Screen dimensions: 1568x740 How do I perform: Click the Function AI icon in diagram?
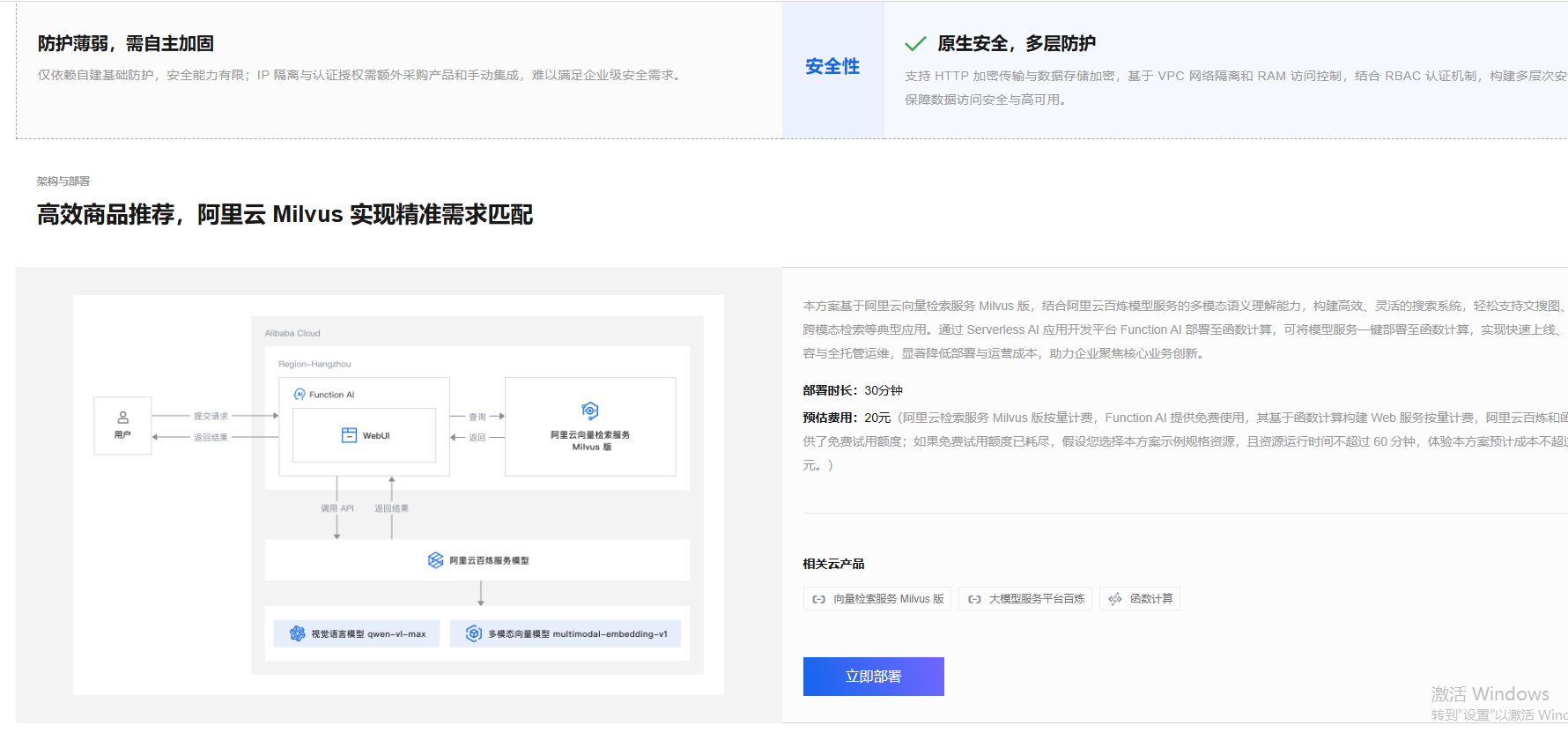pos(300,395)
